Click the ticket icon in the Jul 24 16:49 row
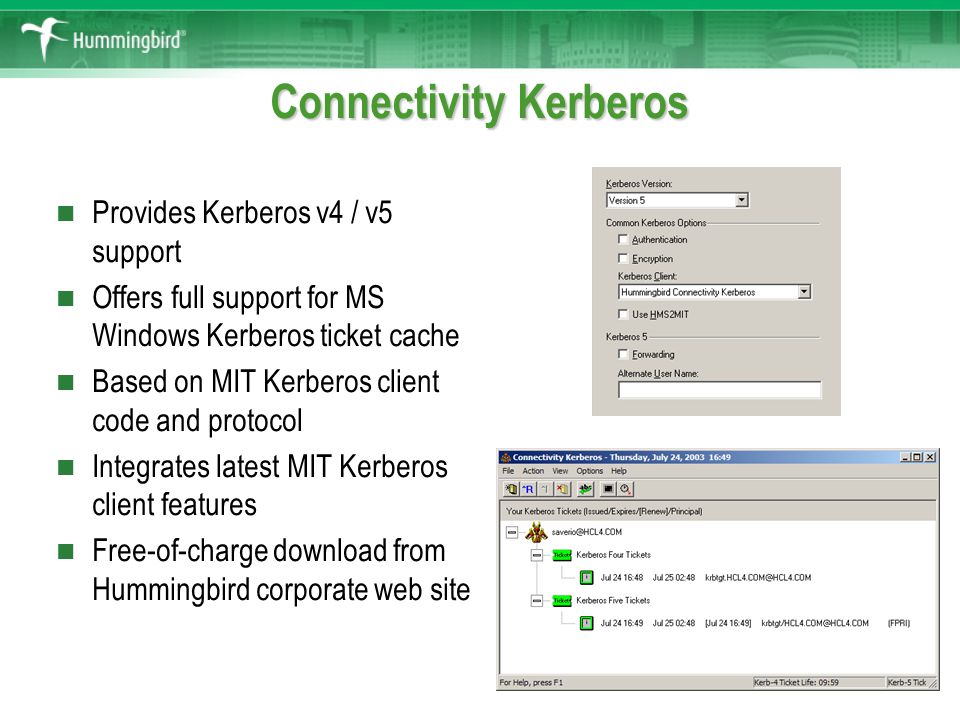Screen dimensions: 960x720 (x=587, y=624)
